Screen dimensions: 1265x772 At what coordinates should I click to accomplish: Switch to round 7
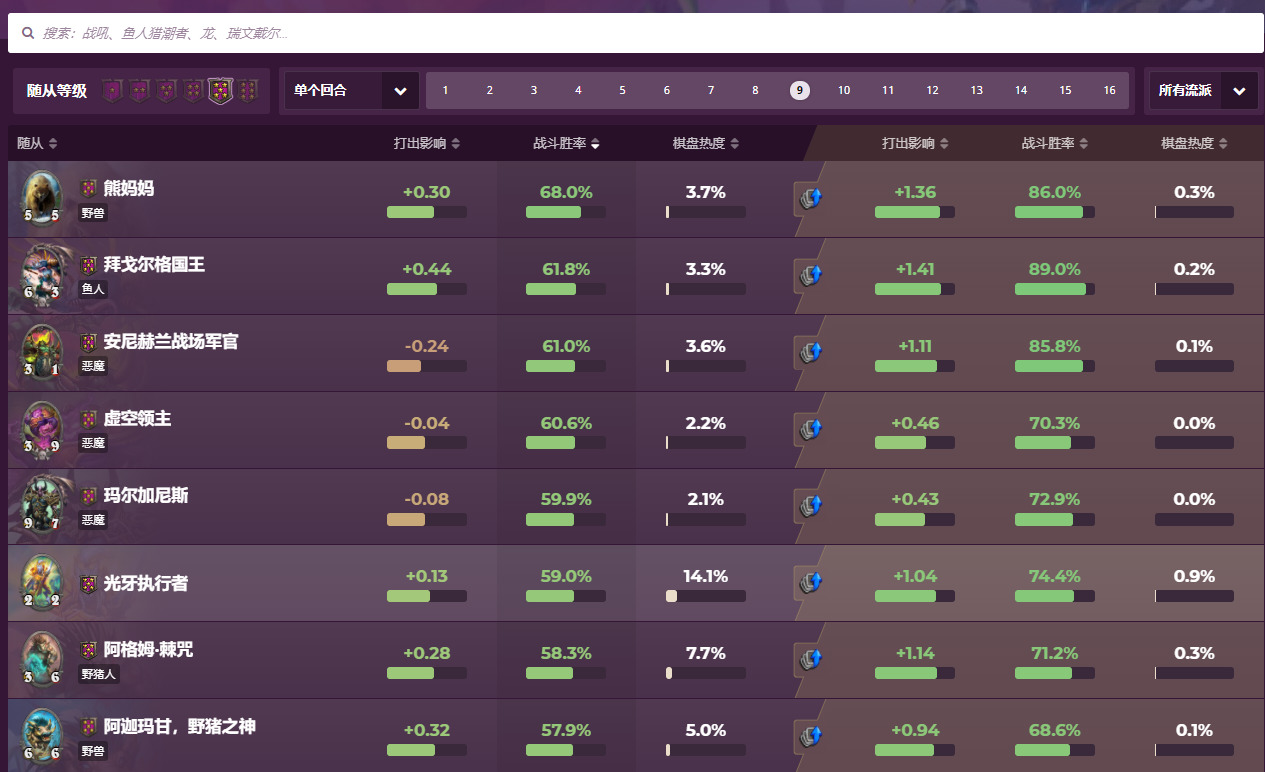[x=711, y=91]
